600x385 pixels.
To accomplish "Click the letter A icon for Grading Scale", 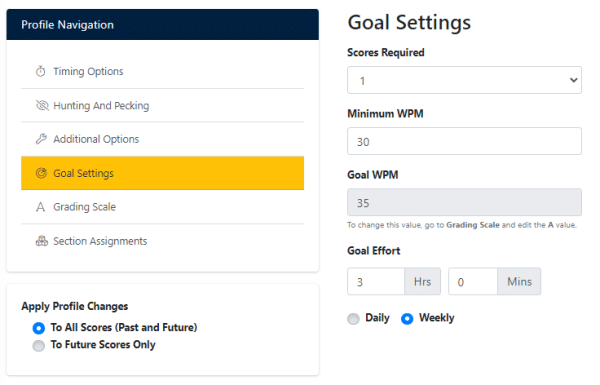I will point(41,207).
